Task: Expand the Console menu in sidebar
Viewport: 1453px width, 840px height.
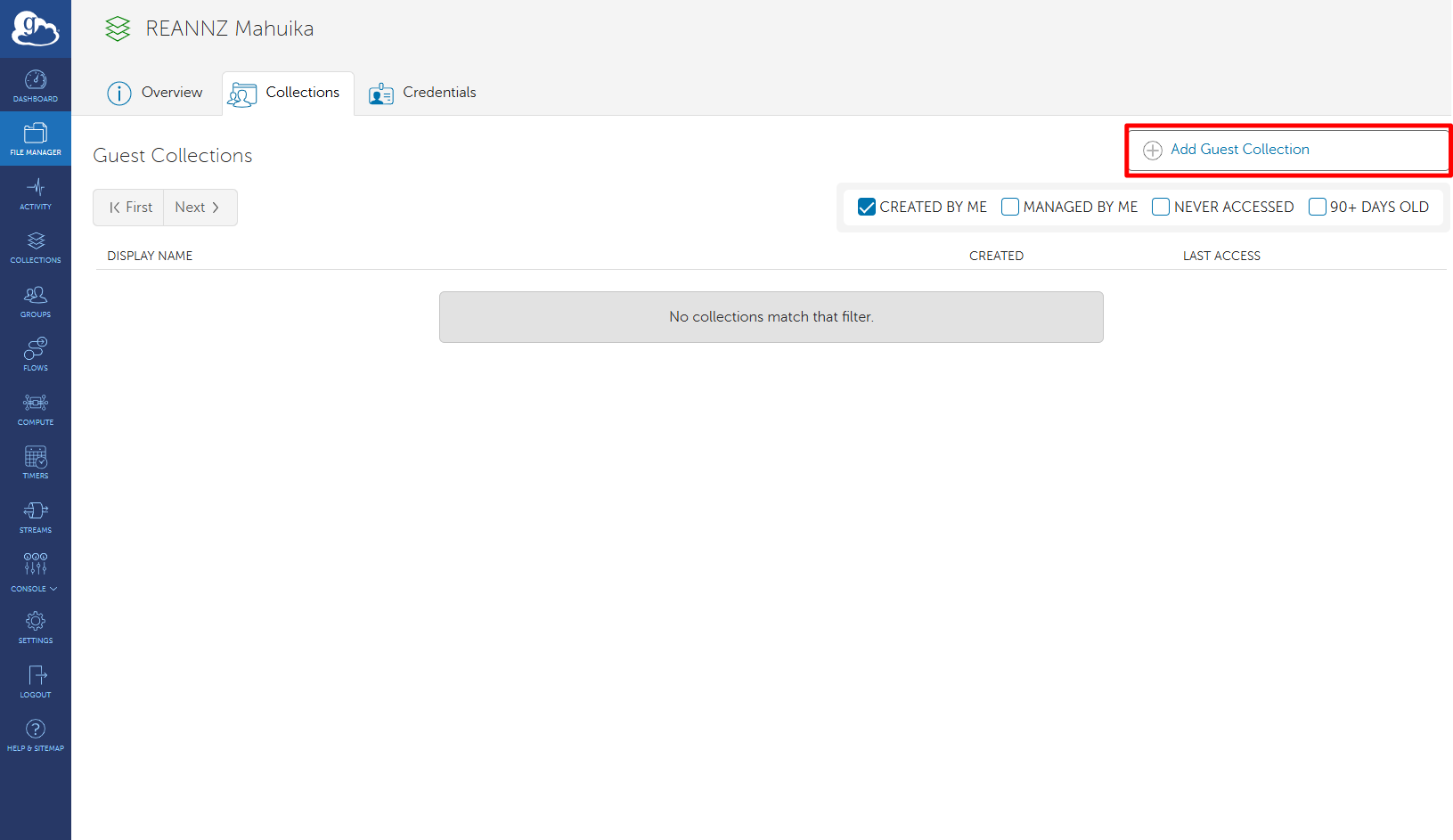Action: pyautogui.click(x=36, y=572)
